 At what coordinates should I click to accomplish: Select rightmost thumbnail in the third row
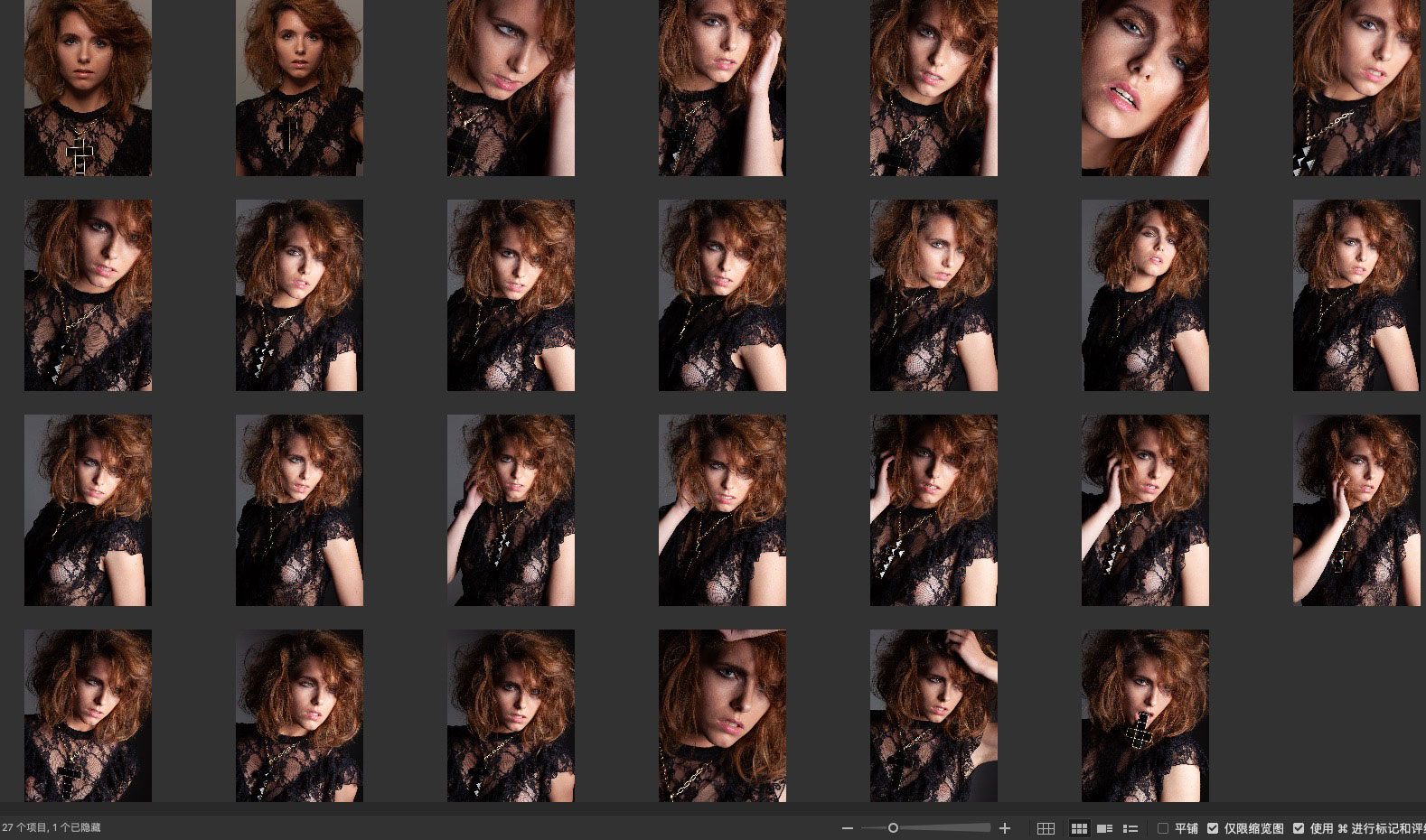coord(1356,509)
